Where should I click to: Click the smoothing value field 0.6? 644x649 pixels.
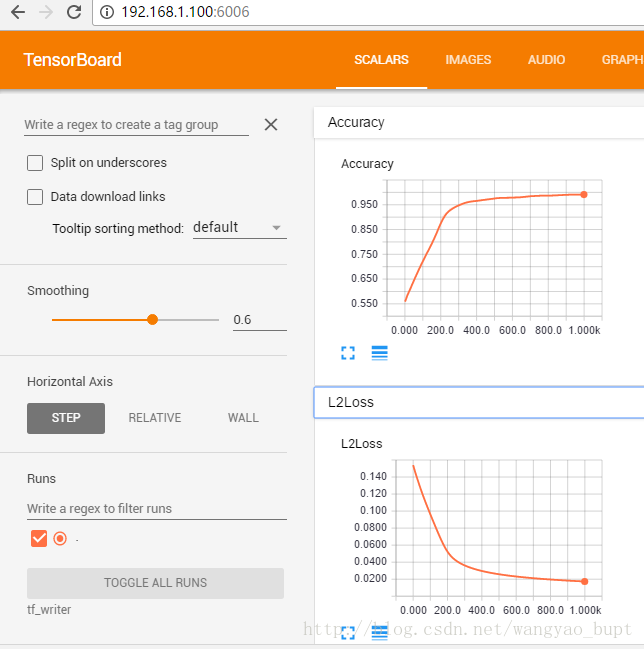[260, 320]
